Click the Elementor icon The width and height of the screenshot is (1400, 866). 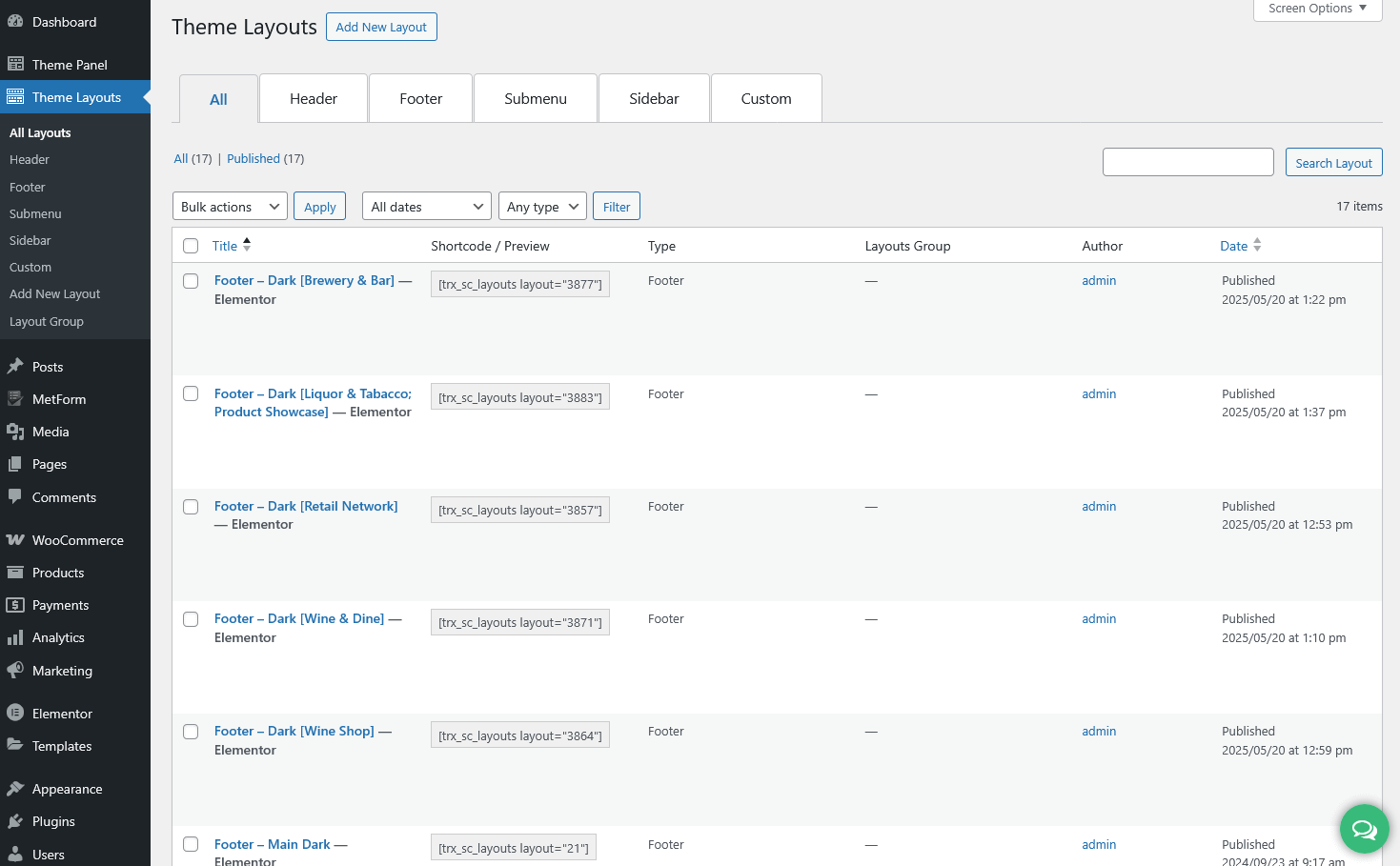click(15, 713)
